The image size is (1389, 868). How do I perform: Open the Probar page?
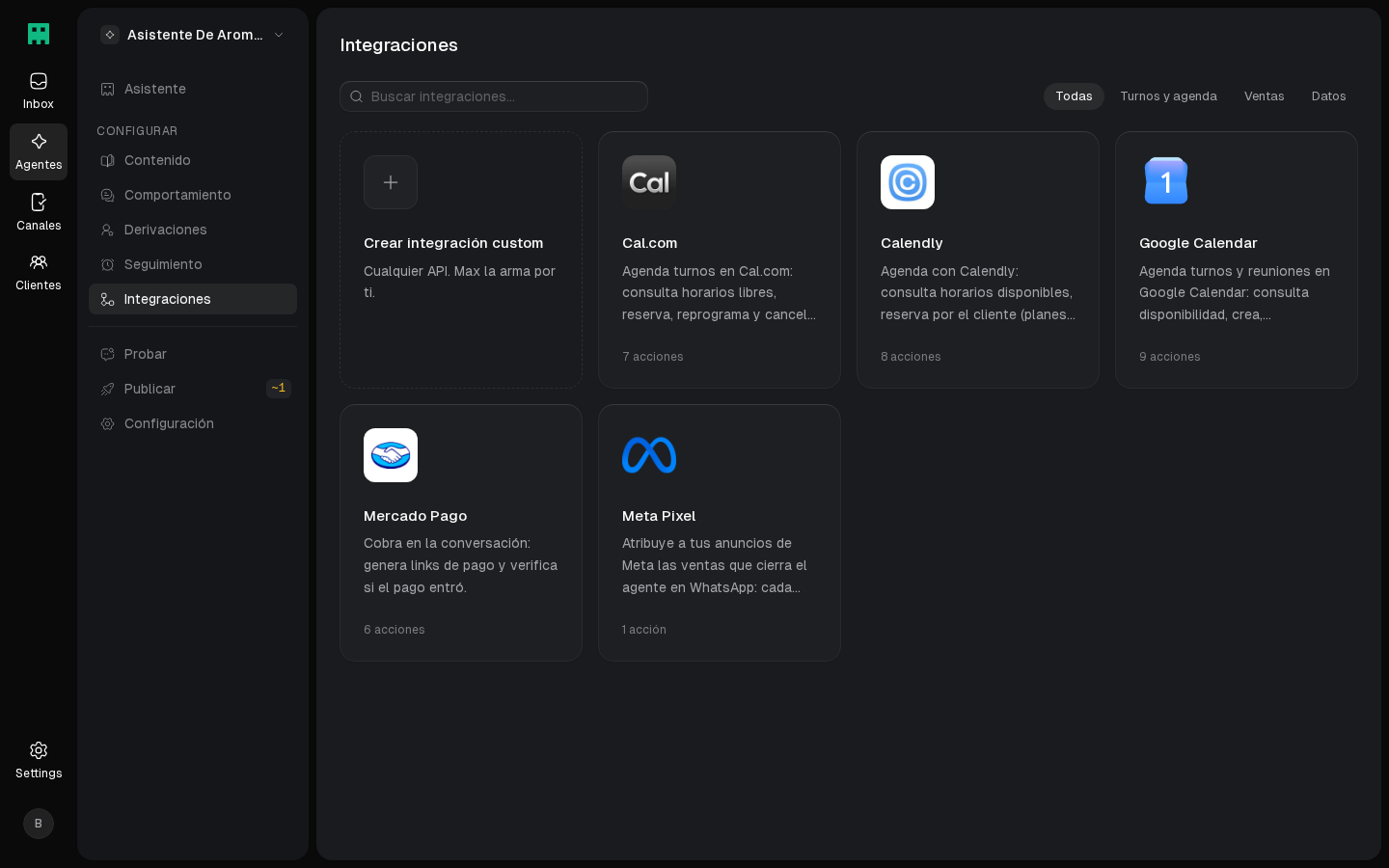pyautogui.click(x=193, y=354)
